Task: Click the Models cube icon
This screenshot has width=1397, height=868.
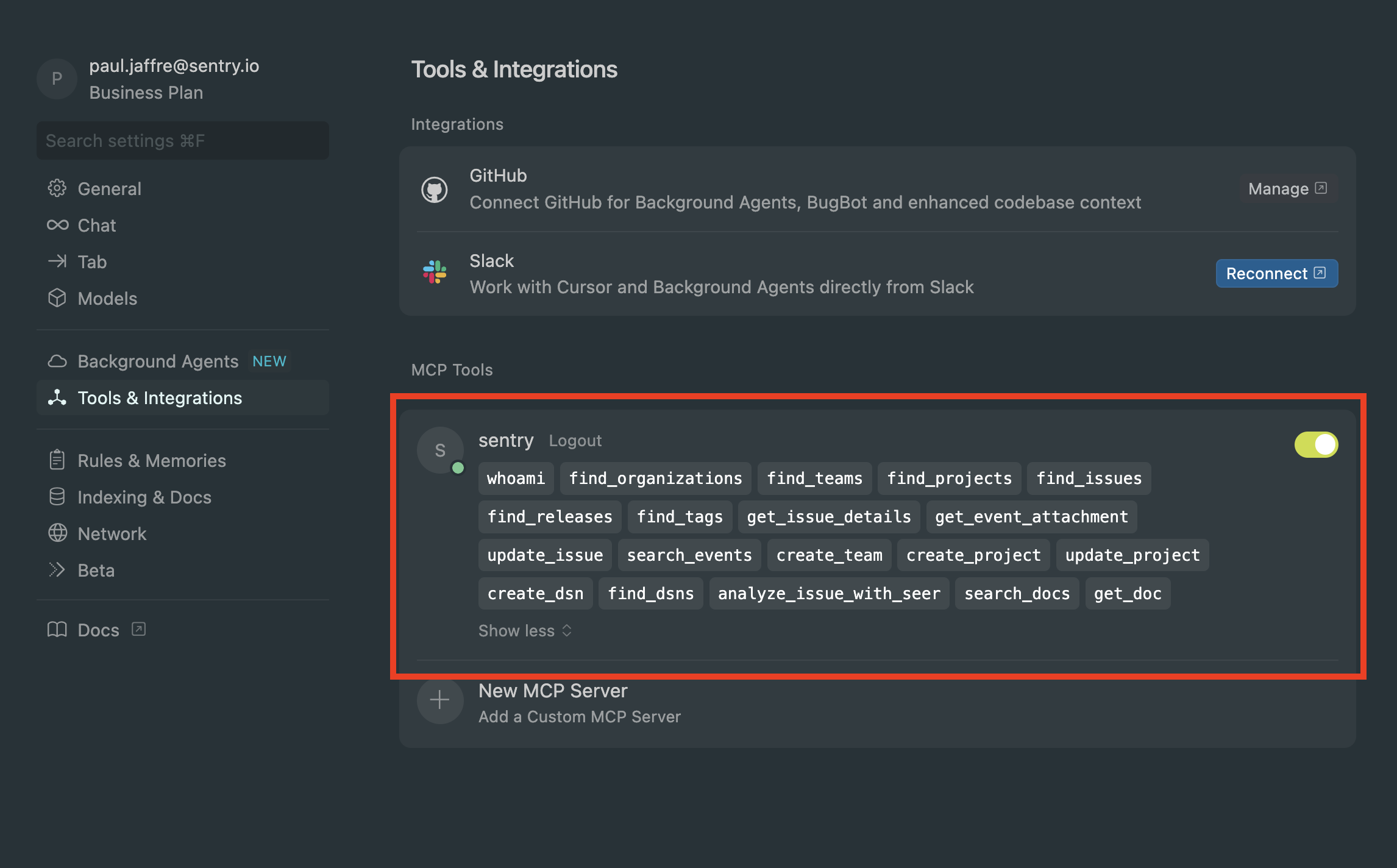Action: (x=57, y=298)
